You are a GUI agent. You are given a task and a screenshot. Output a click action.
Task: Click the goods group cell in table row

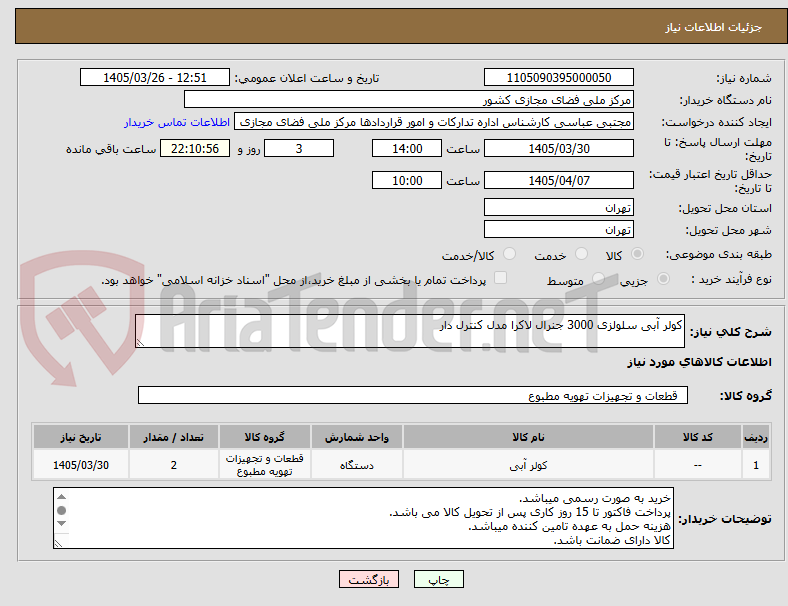click(264, 465)
